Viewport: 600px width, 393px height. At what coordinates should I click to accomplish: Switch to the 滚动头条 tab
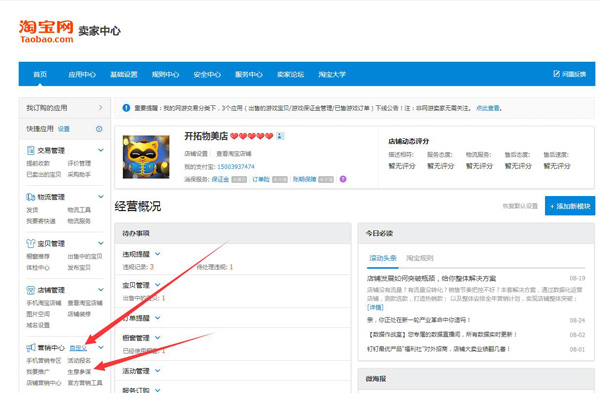[383, 258]
